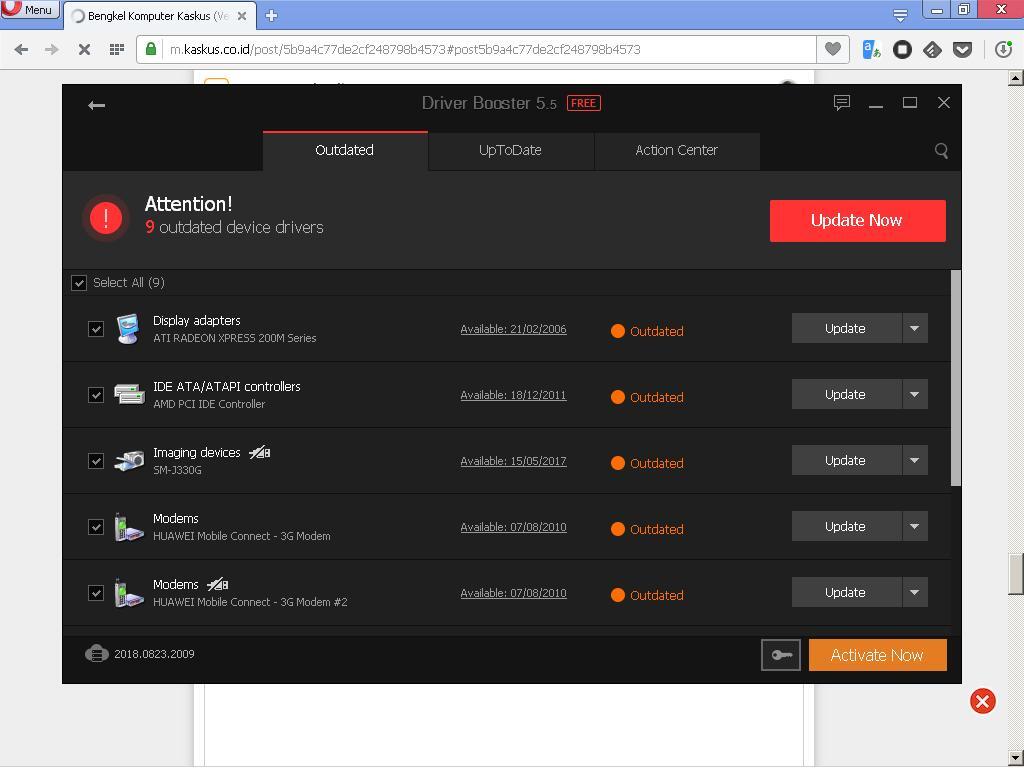The height and width of the screenshot is (768, 1024).
Task: Click the 2018.0823.2009 database version text
Action: pos(154,654)
